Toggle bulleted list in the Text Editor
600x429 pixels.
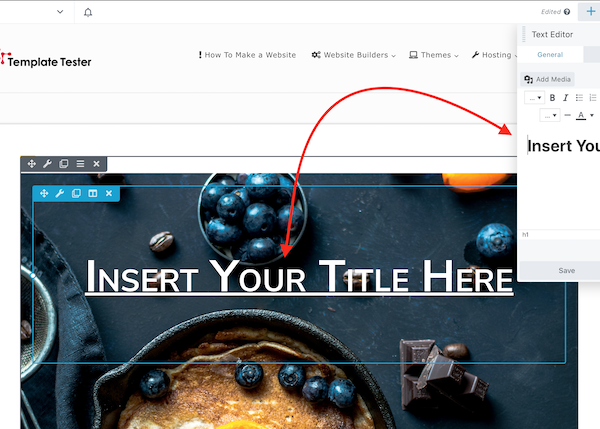(579, 98)
